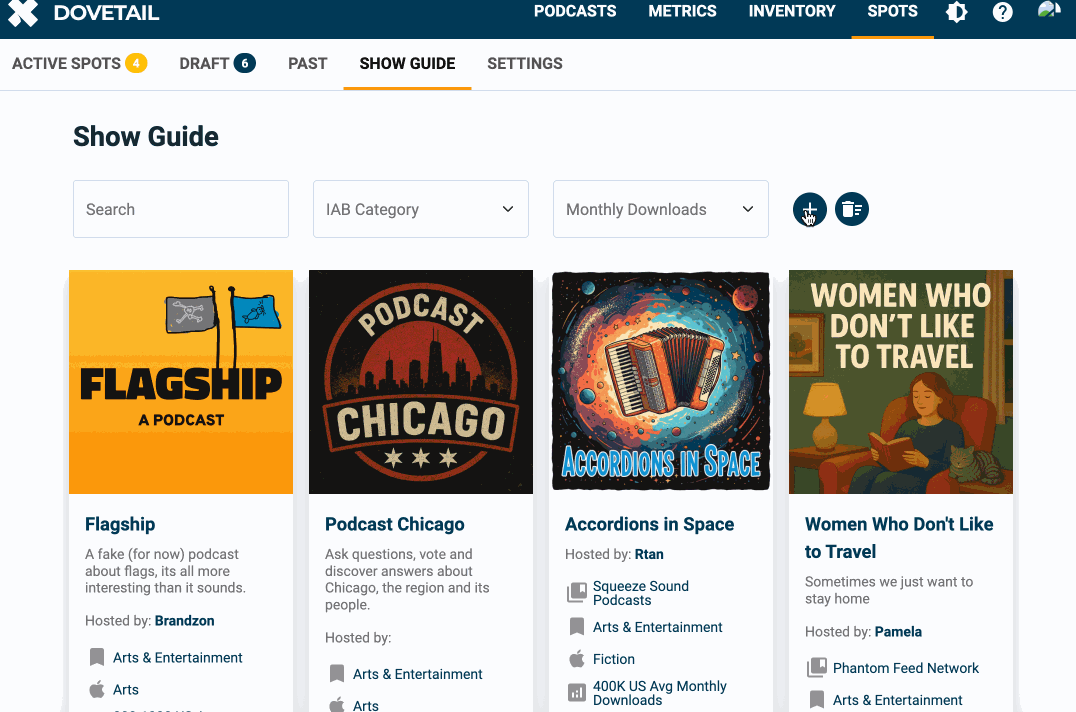The width and height of the screenshot is (1076, 712).
Task: Click the Accordions in Space title link
Action: [649, 524]
